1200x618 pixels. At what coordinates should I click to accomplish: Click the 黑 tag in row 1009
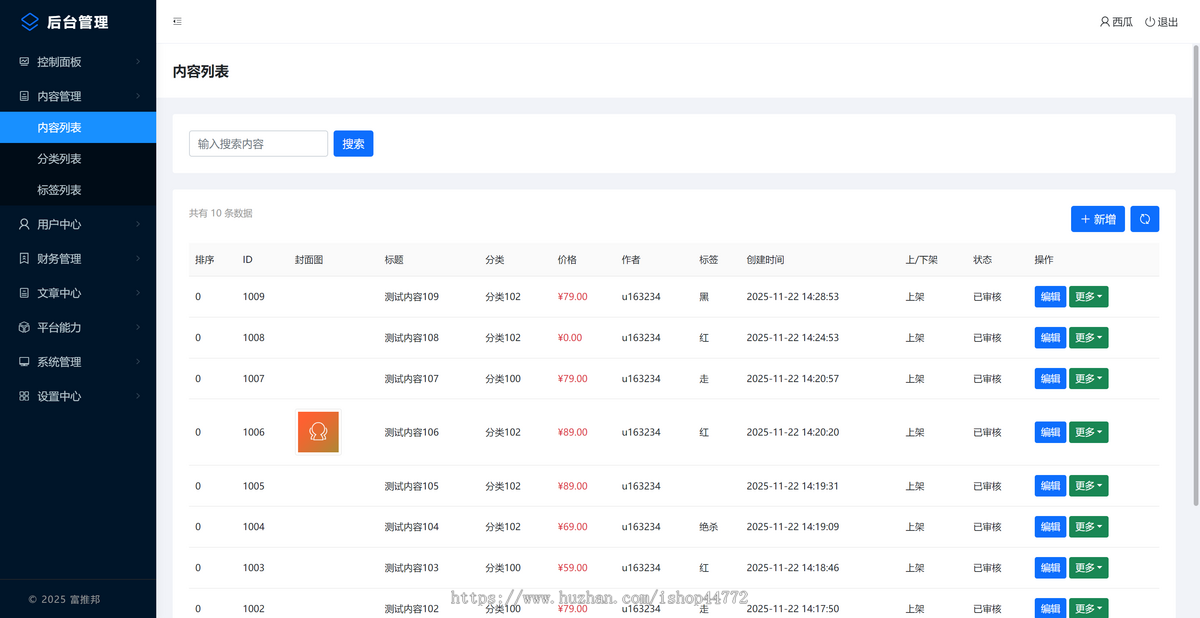click(704, 297)
